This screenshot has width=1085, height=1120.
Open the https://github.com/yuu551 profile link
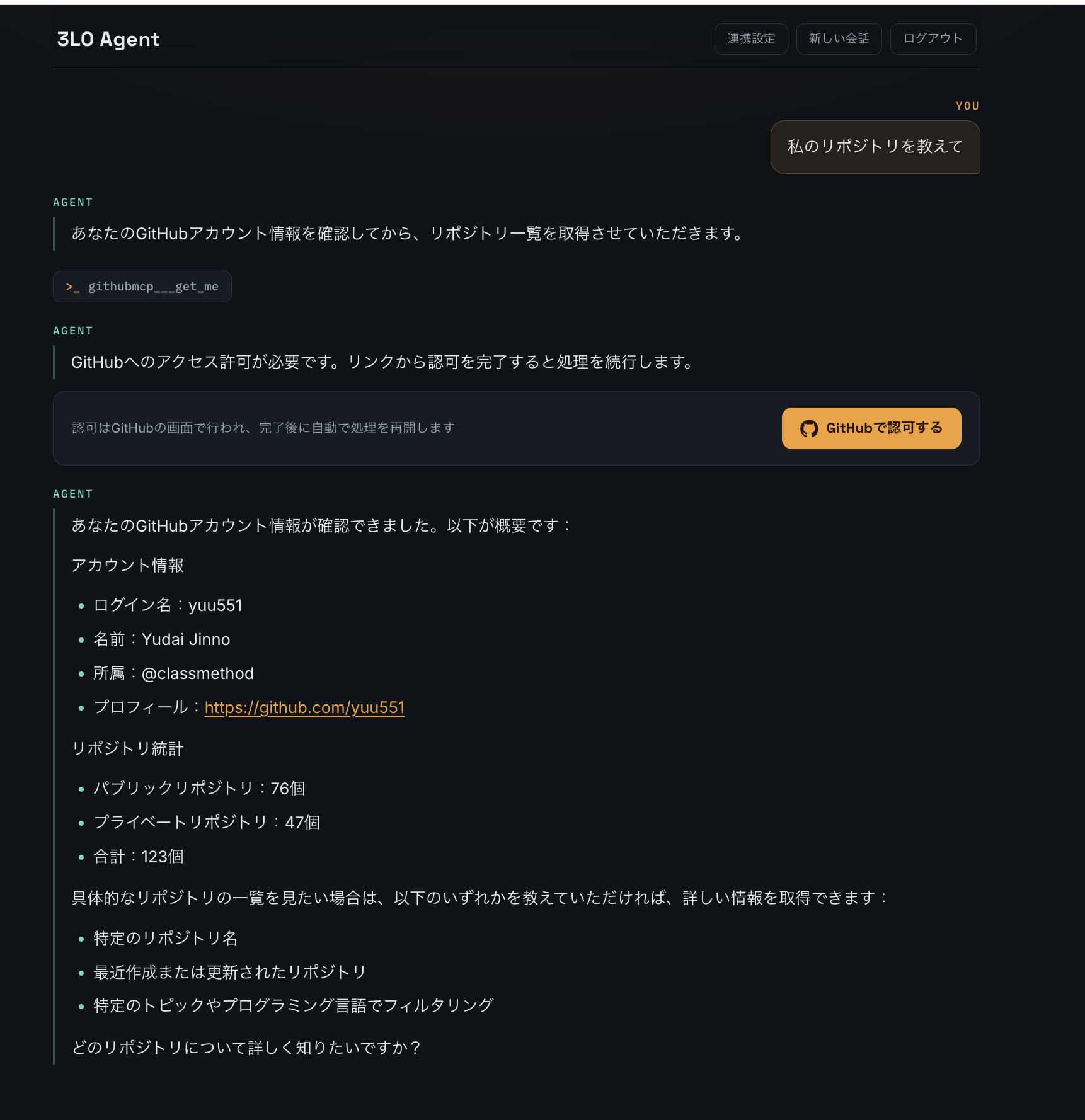(x=304, y=707)
